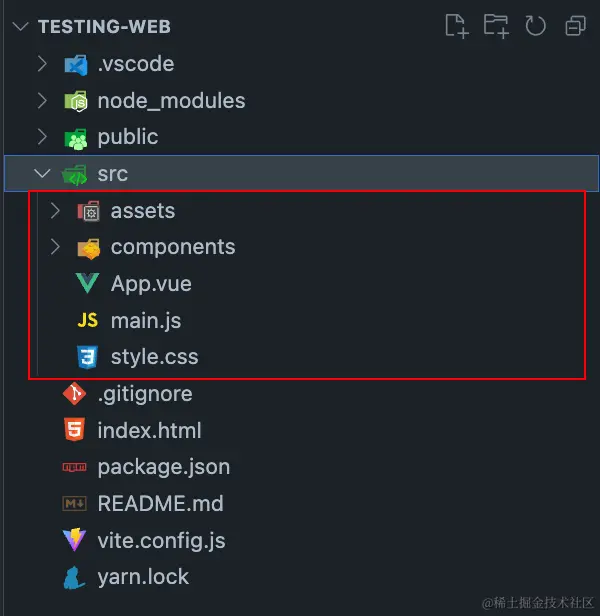This screenshot has width=600, height=616.
Task: Click the New Folder icon
Action: coord(496,27)
